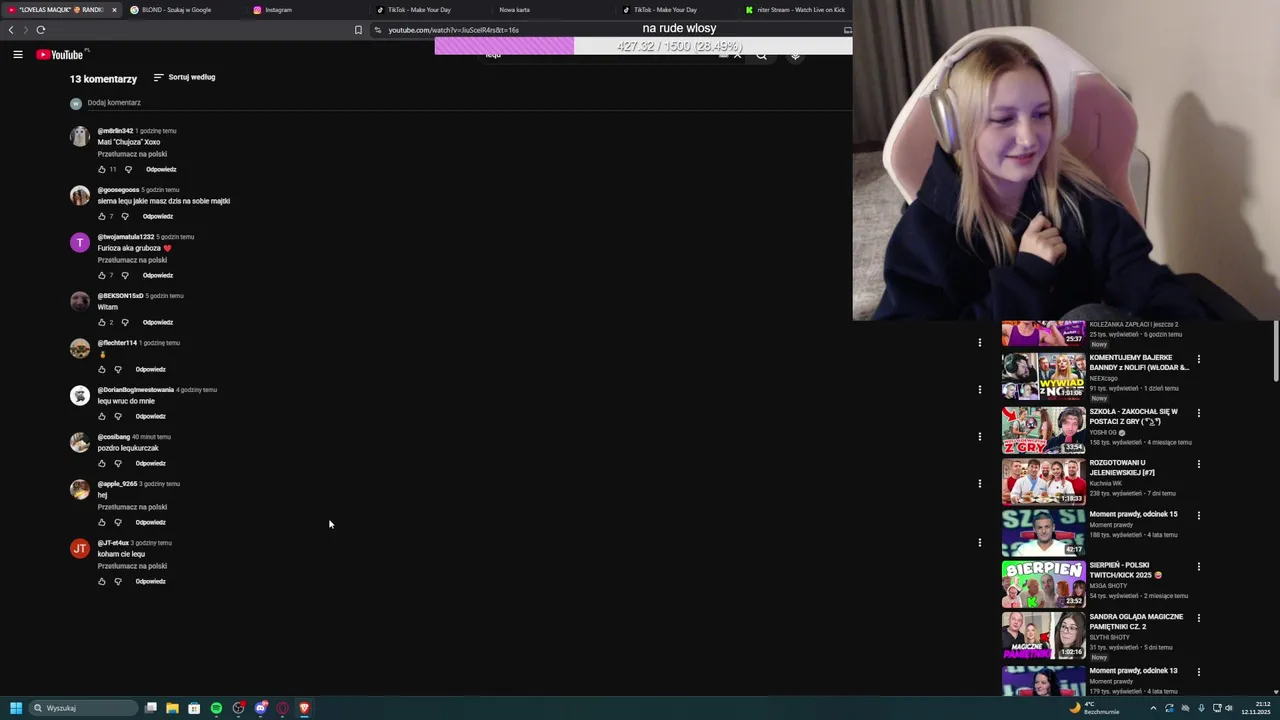
Task: Switch to the BLOND - Szukaj w Google tab
Action: (184, 10)
